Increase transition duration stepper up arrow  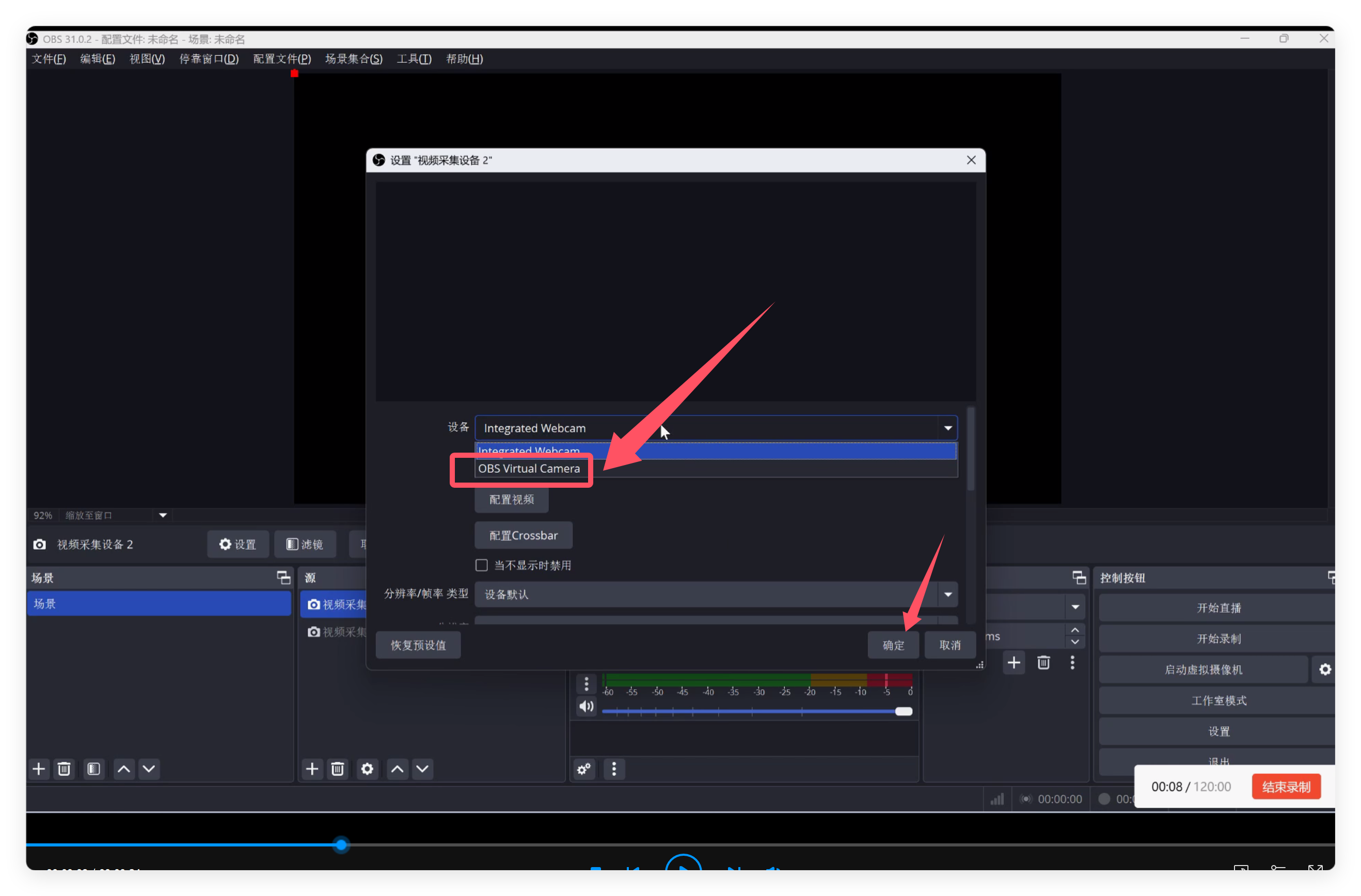point(1075,630)
